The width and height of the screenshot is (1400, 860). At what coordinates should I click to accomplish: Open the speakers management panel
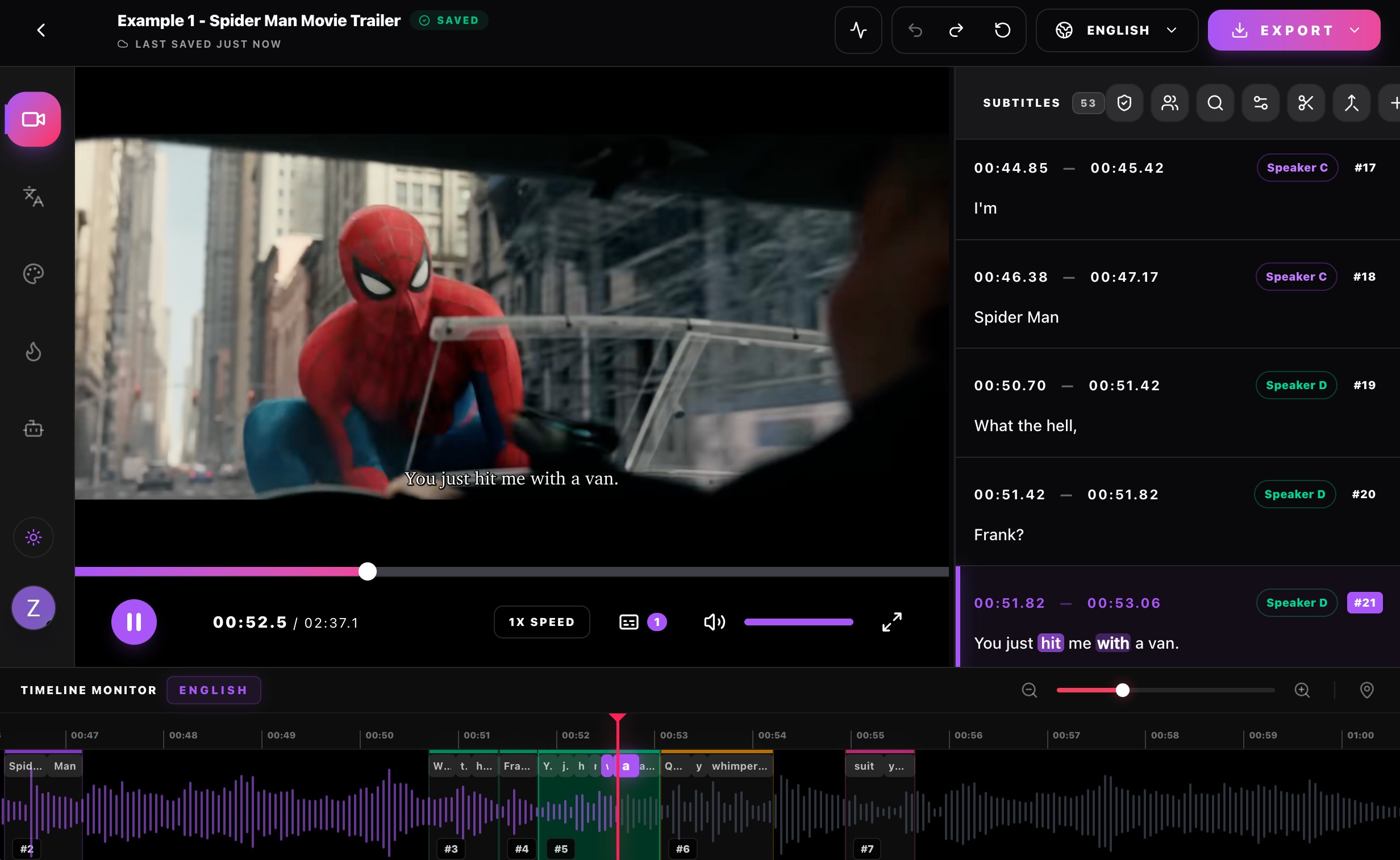pos(1170,103)
